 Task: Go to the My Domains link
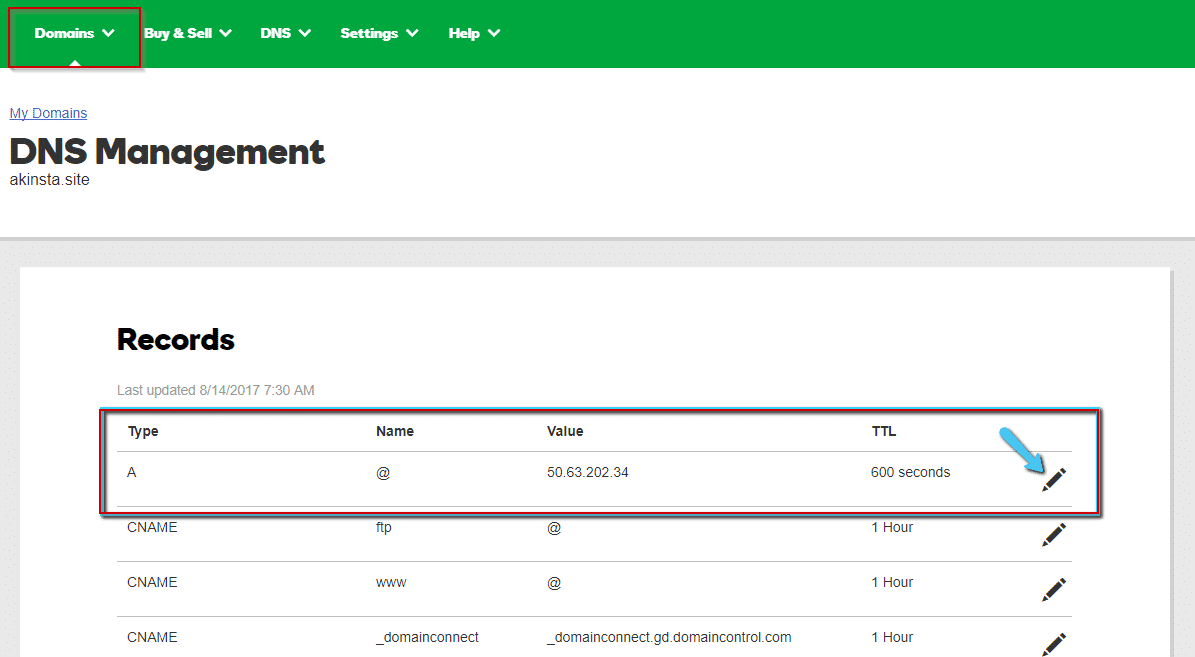click(48, 114)
